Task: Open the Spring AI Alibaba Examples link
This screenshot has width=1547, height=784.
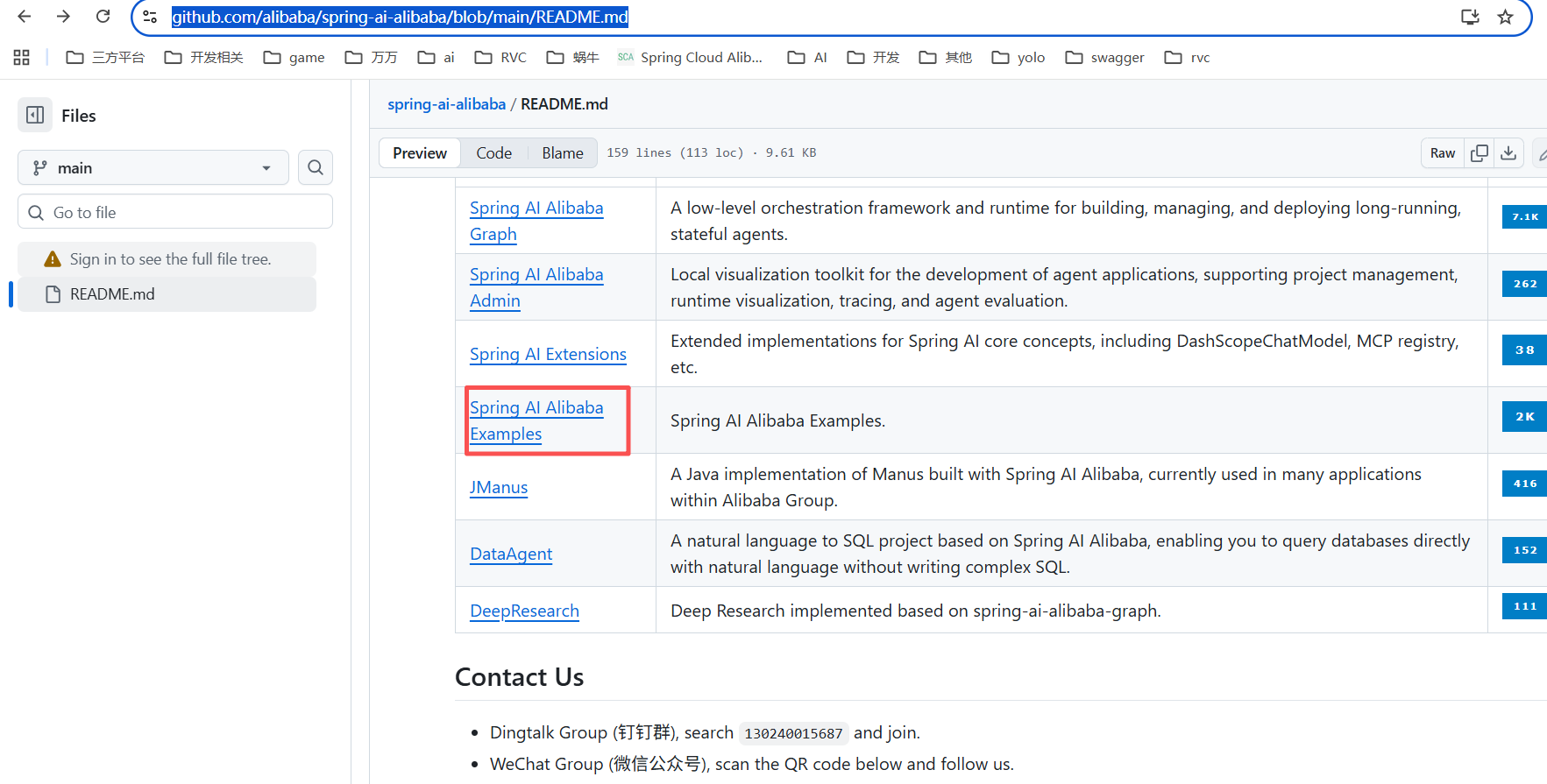Action: click(536, 420)
